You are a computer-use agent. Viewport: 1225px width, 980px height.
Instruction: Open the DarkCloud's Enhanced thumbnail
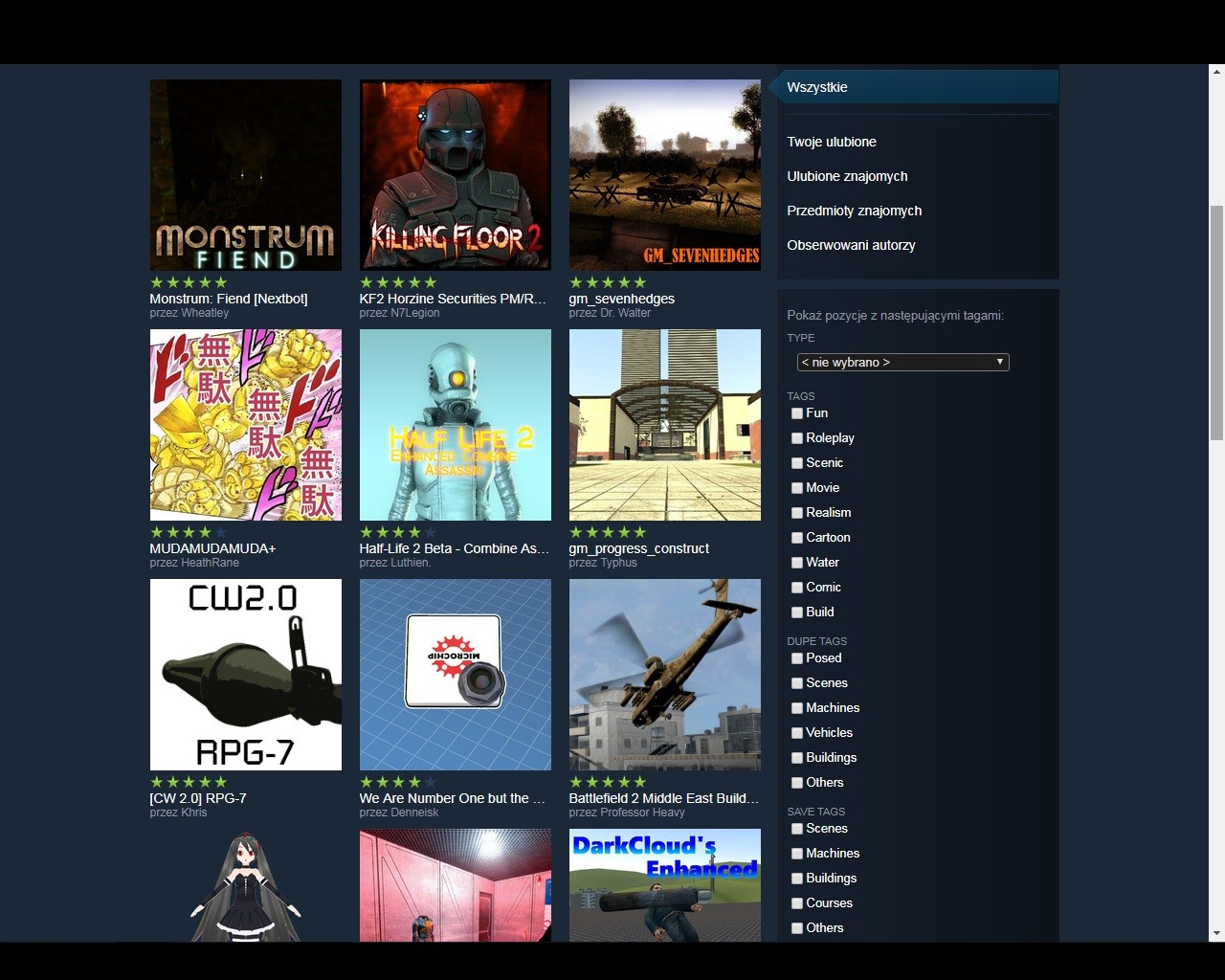tap(665, 885)
